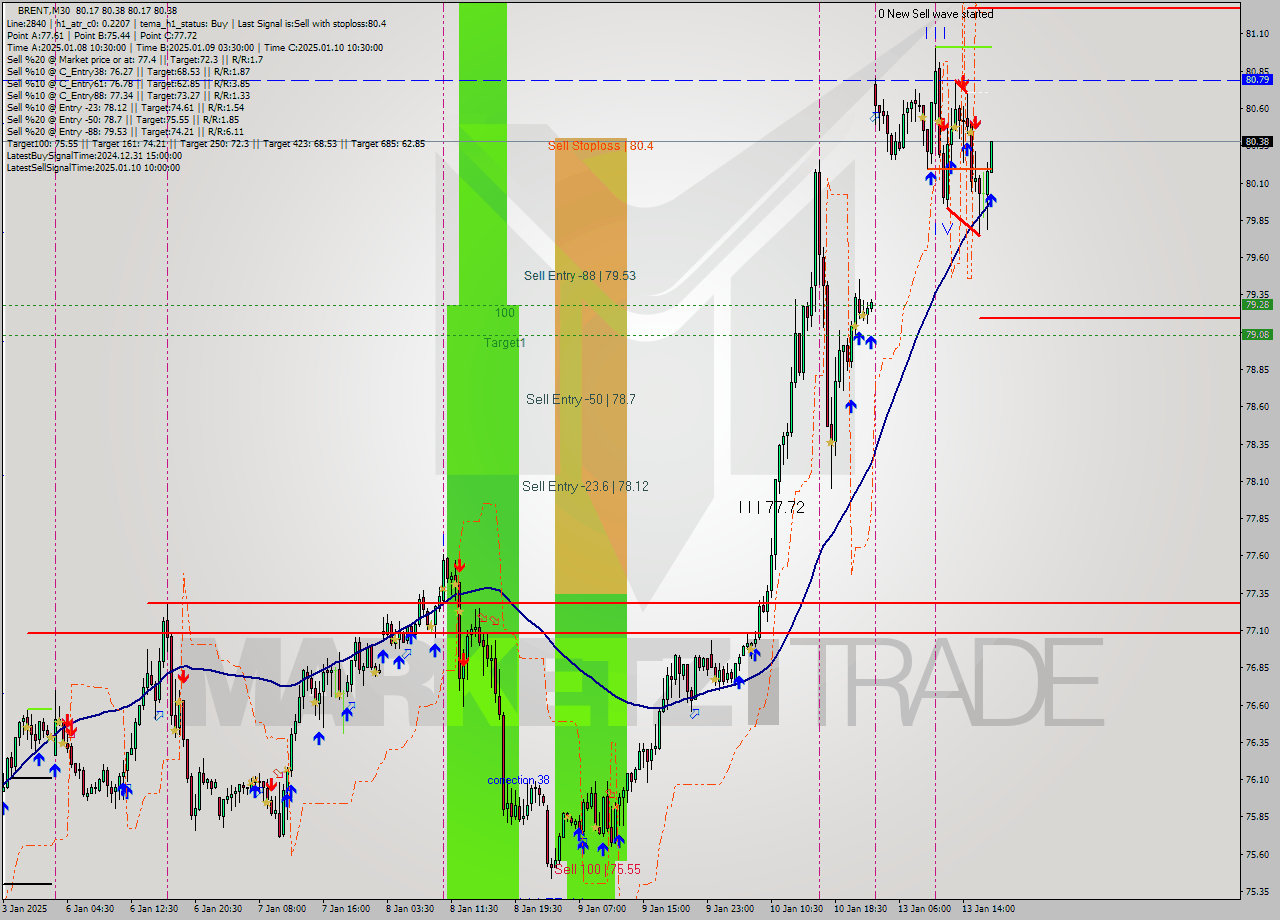Select the 'LatestSellSignalTime:2025.01.10 10:00:00' line
Screen dimensions: 1280x920
[93, 167]
